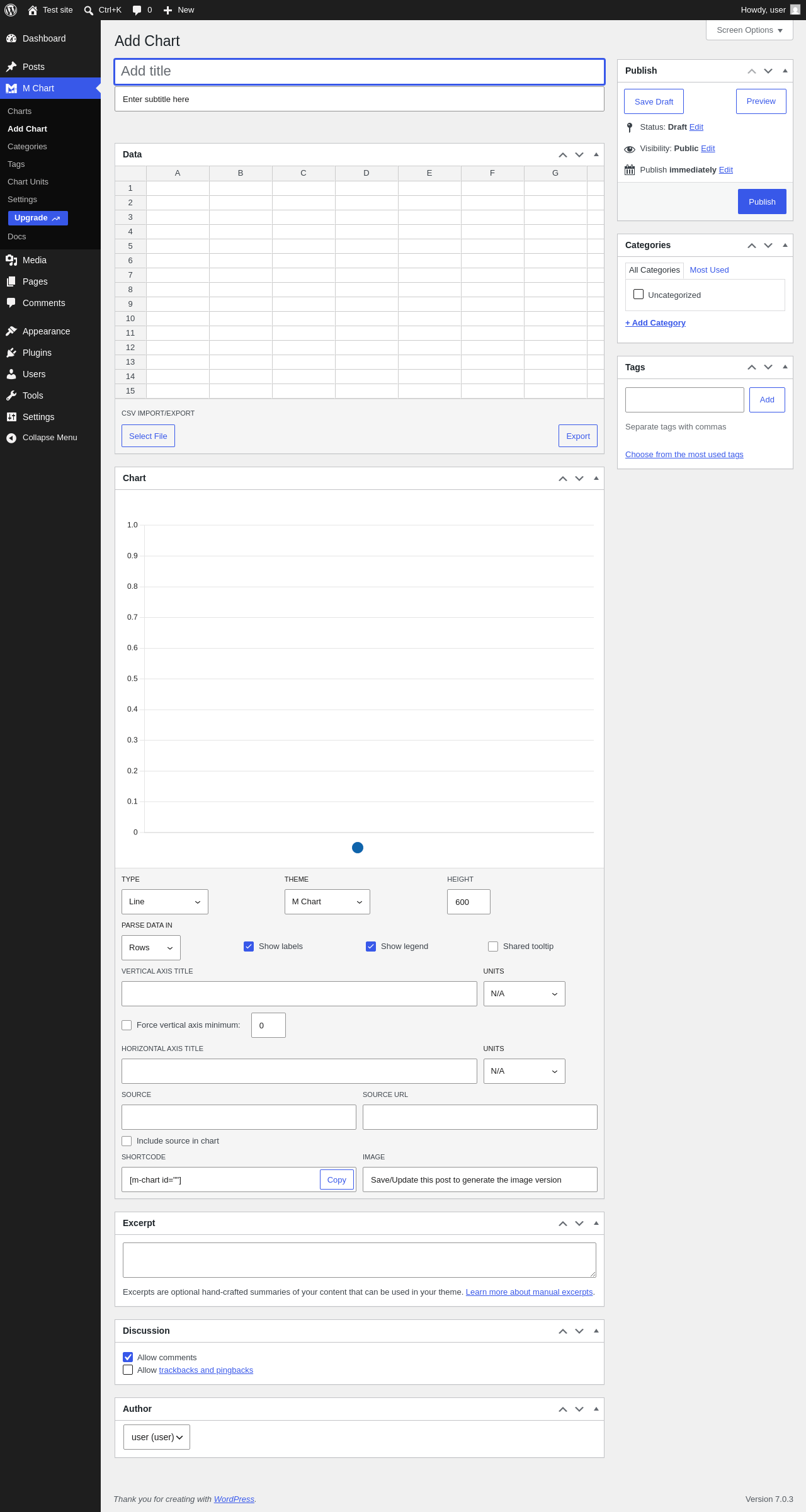
Task: Move Tags panel down
Action: pyautogui.click(x=768, y=367)
